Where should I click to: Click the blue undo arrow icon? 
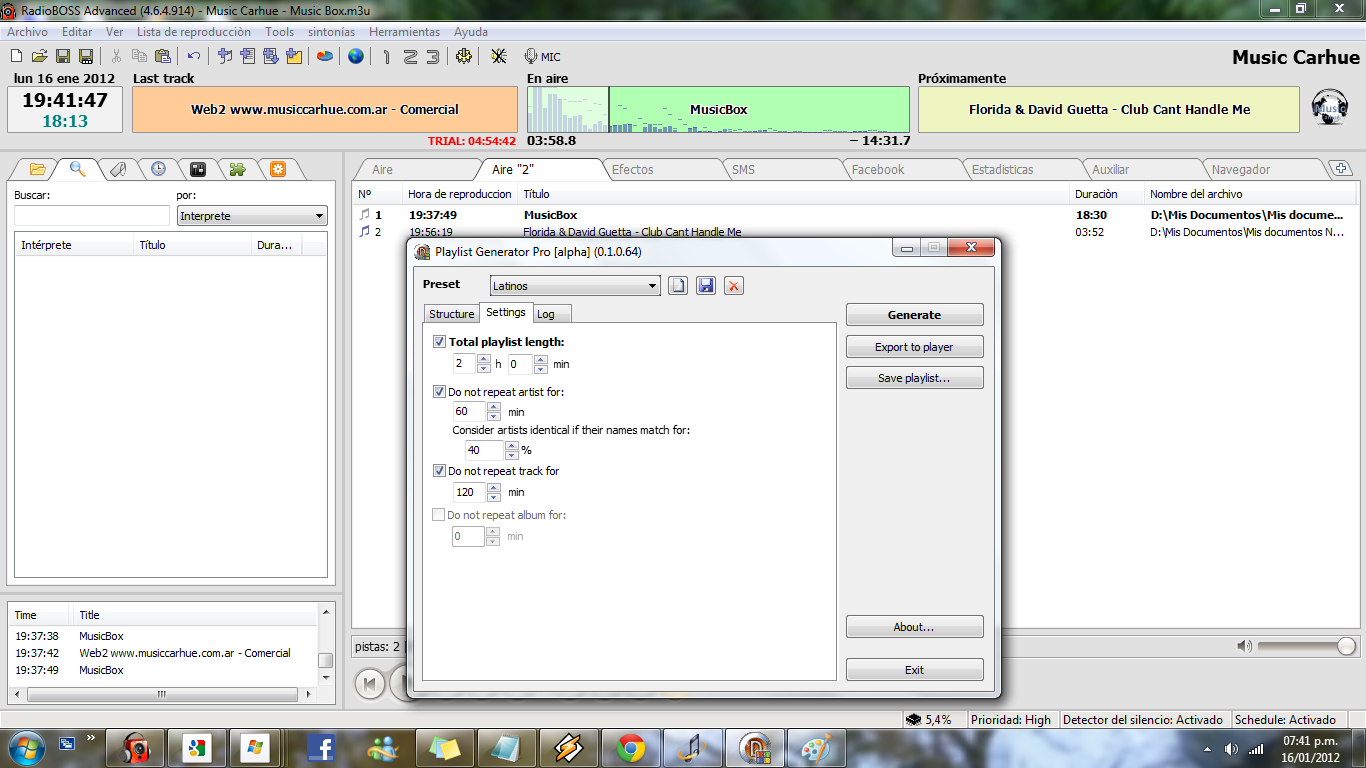point(194,56)
